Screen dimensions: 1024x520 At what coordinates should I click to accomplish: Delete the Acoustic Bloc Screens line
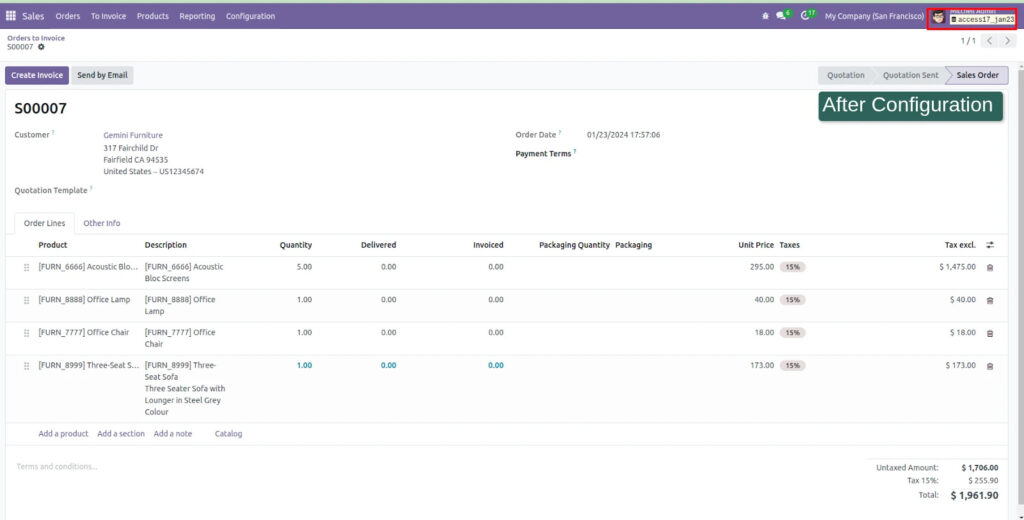[990, 268]
